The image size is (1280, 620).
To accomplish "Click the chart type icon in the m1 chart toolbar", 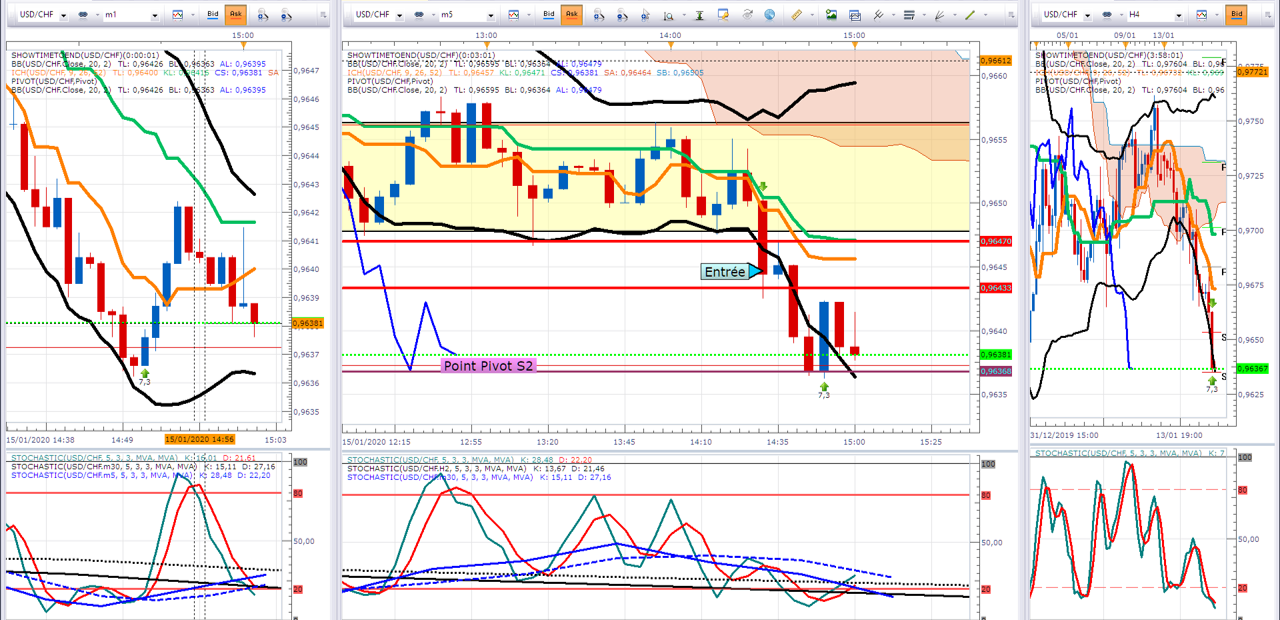I will (178, 15).
